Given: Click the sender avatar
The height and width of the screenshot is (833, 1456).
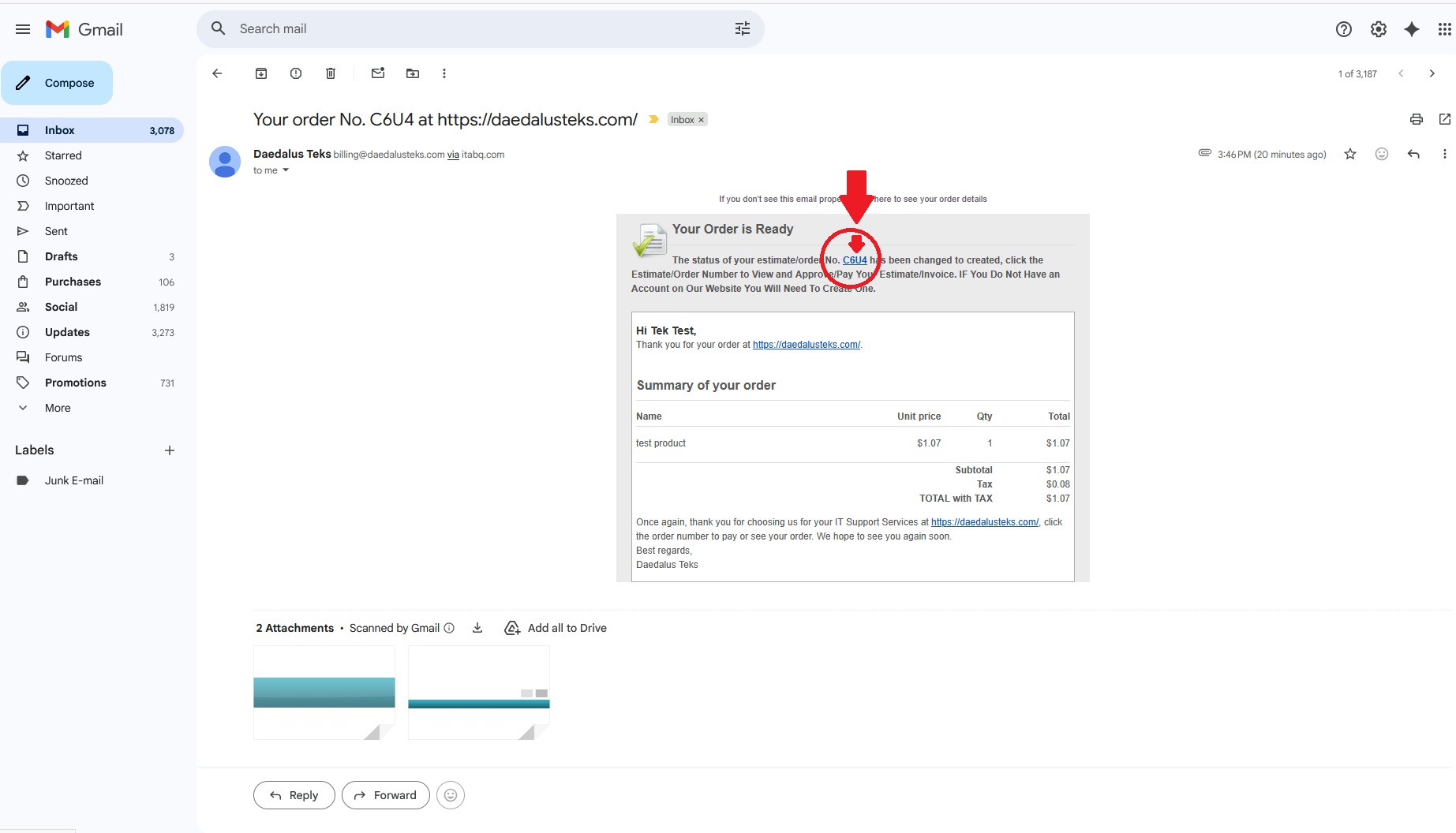Looking at the screenshot, I should click(x=225, y=162).
